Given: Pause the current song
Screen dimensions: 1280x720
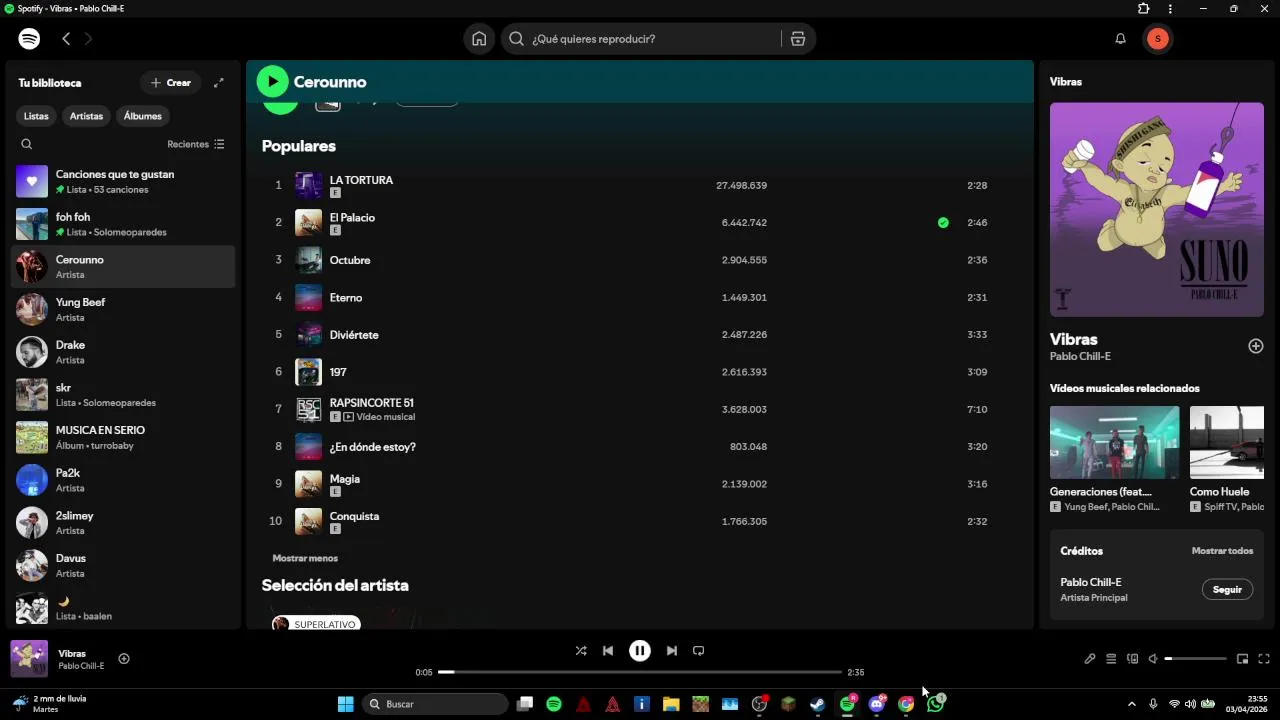Looking at the screenshot, I should 640,651.
